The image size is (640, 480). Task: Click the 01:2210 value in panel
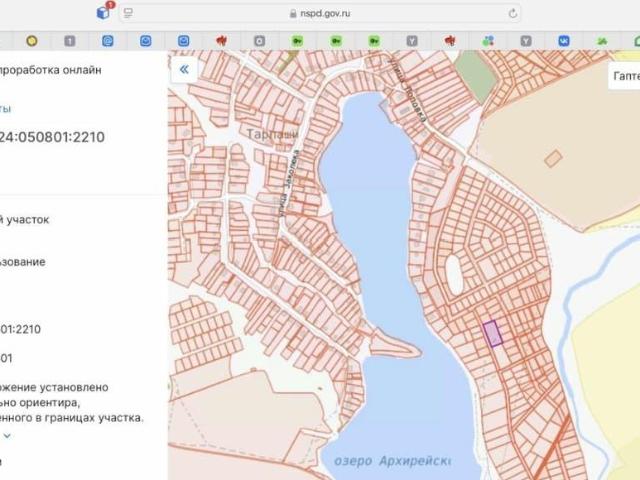tap(20, 329)
